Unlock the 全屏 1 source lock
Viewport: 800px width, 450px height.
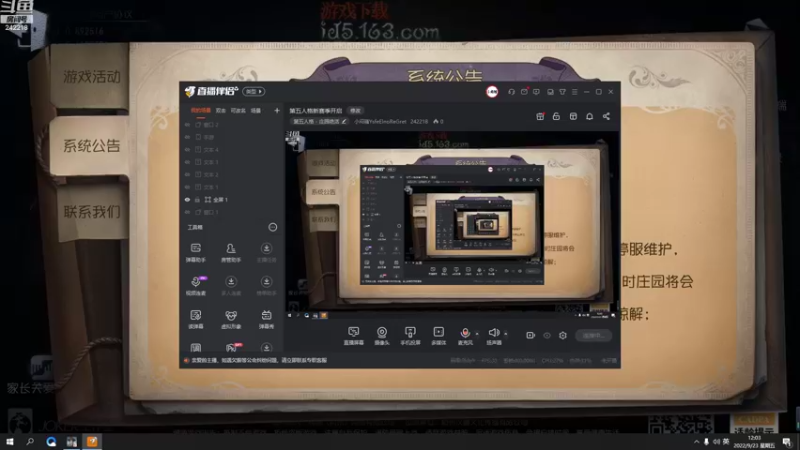point(197,199)
